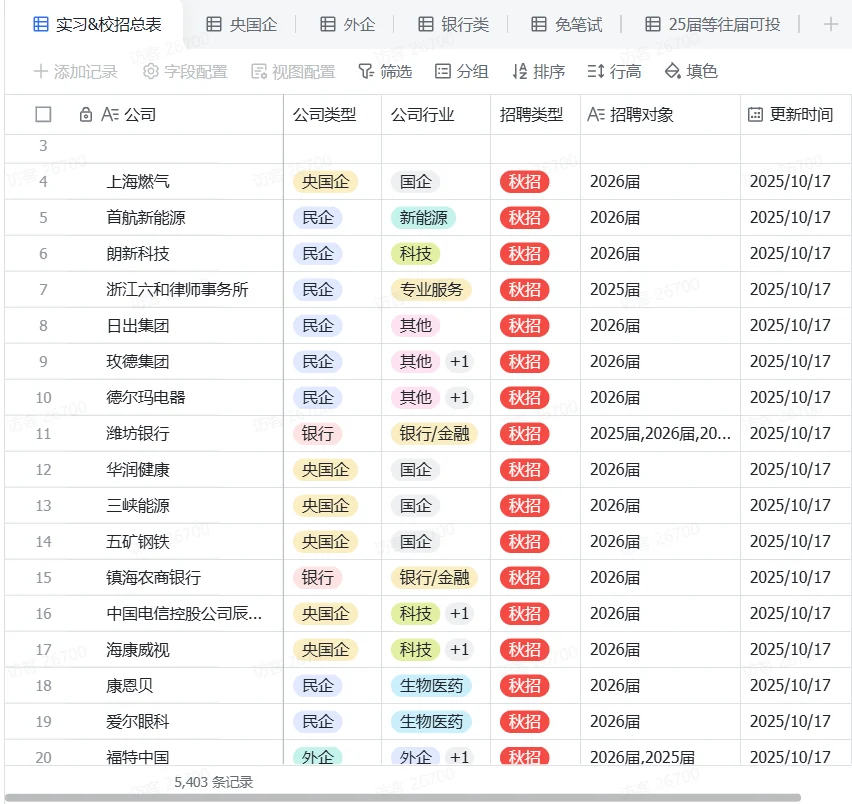Click the calendar icon in 更新时间 header
The image size is (852, 804).
point(755,115)
